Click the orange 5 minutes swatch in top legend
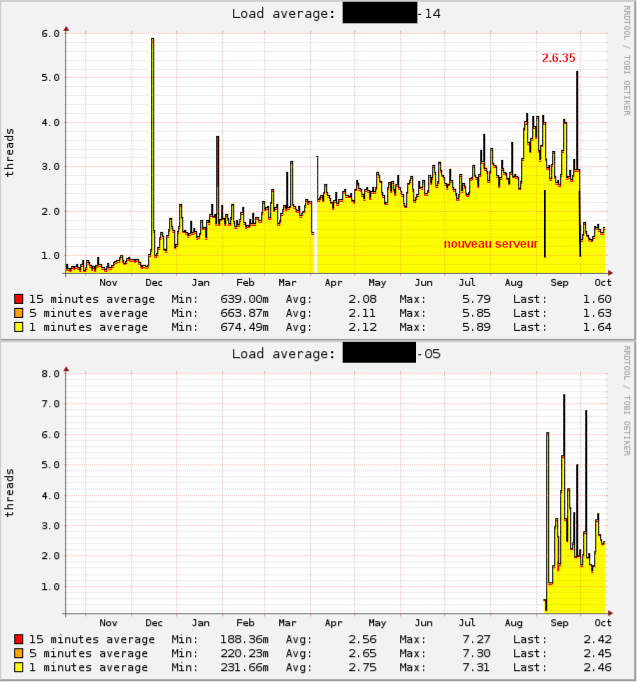This screenshot has height=682, width=637. coord(19,312)
